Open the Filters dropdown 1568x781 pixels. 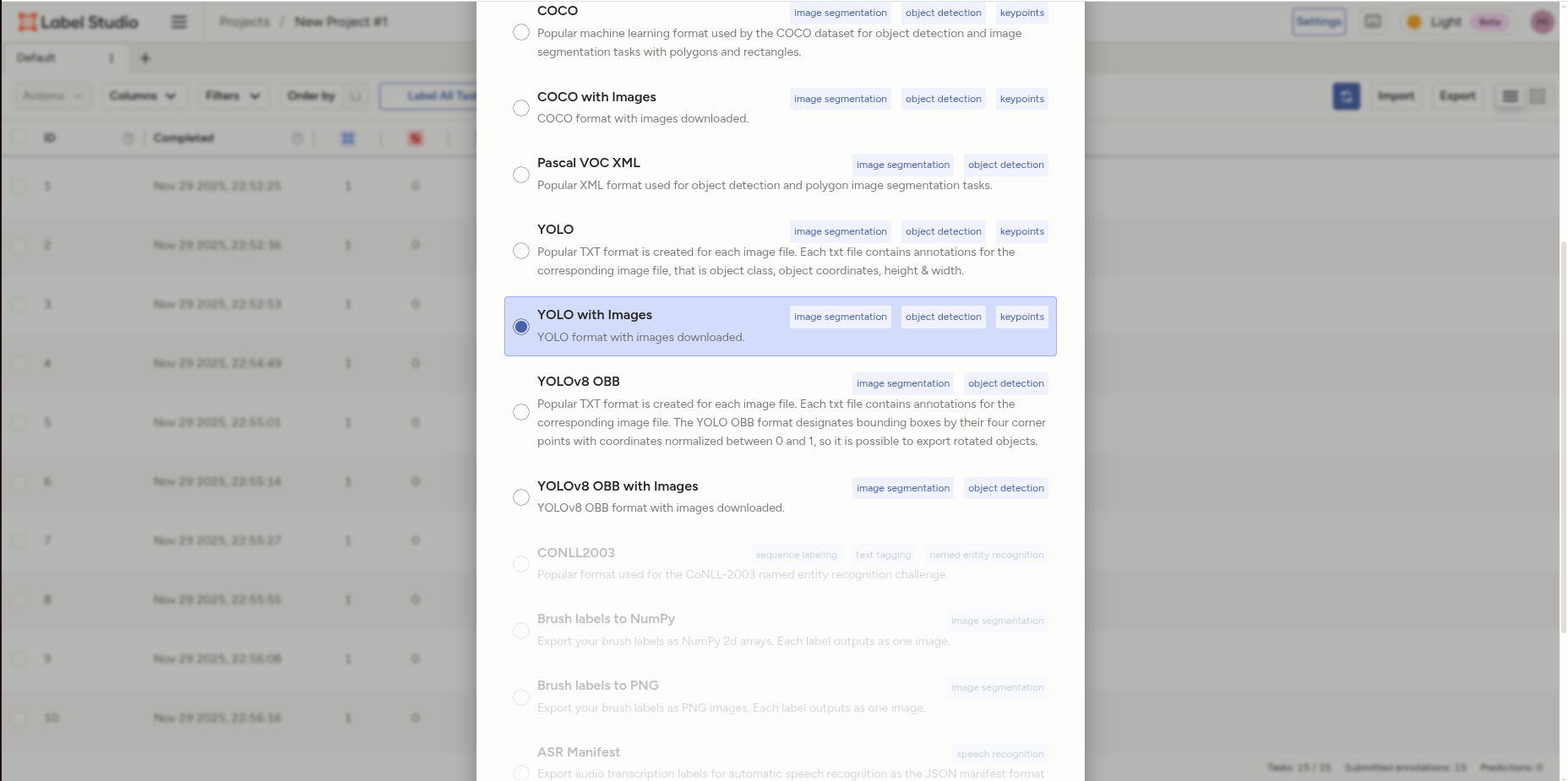232,96
